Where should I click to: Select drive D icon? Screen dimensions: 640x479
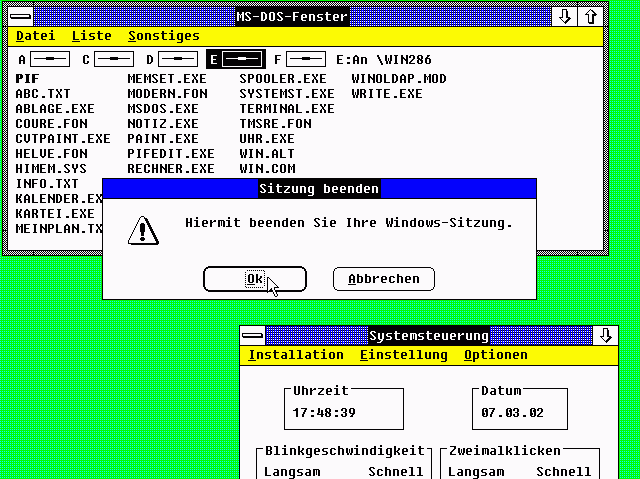(178, 60)
